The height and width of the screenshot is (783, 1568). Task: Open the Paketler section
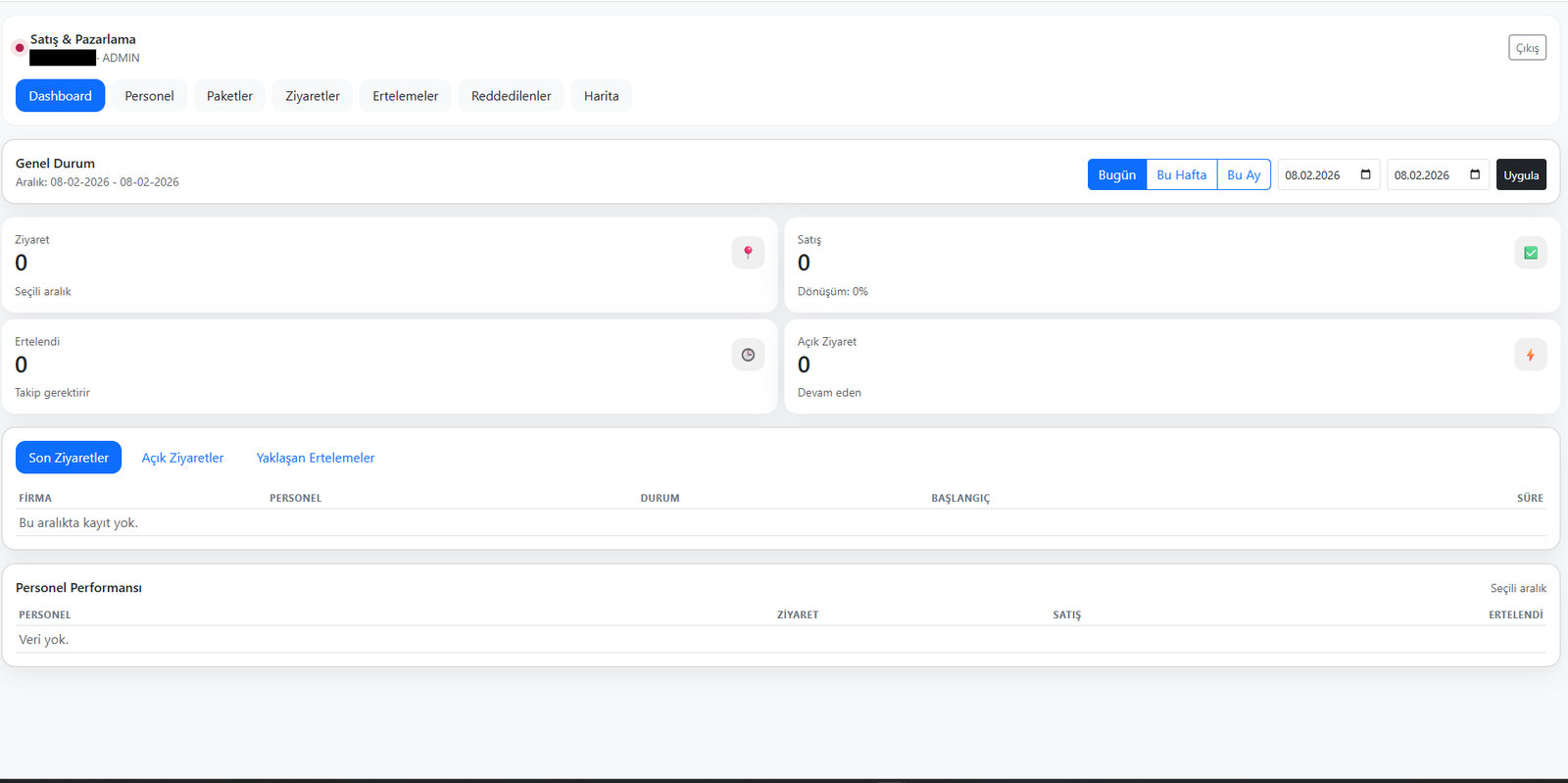229,96
